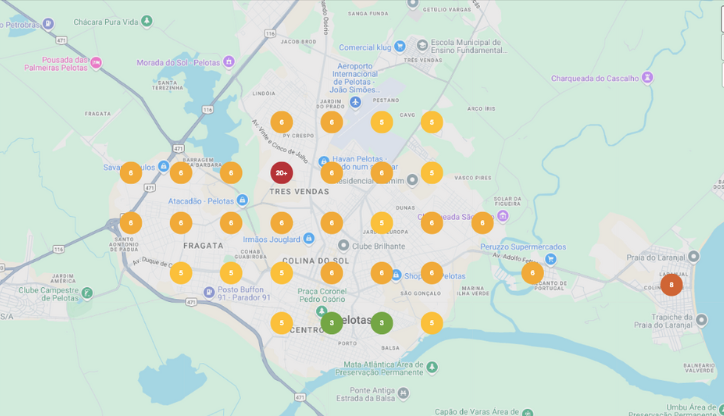Open the Shopping Pelotas store icon
Image resolution: width=724 pixels, height=416 pixels.
[x=396, y=275]
